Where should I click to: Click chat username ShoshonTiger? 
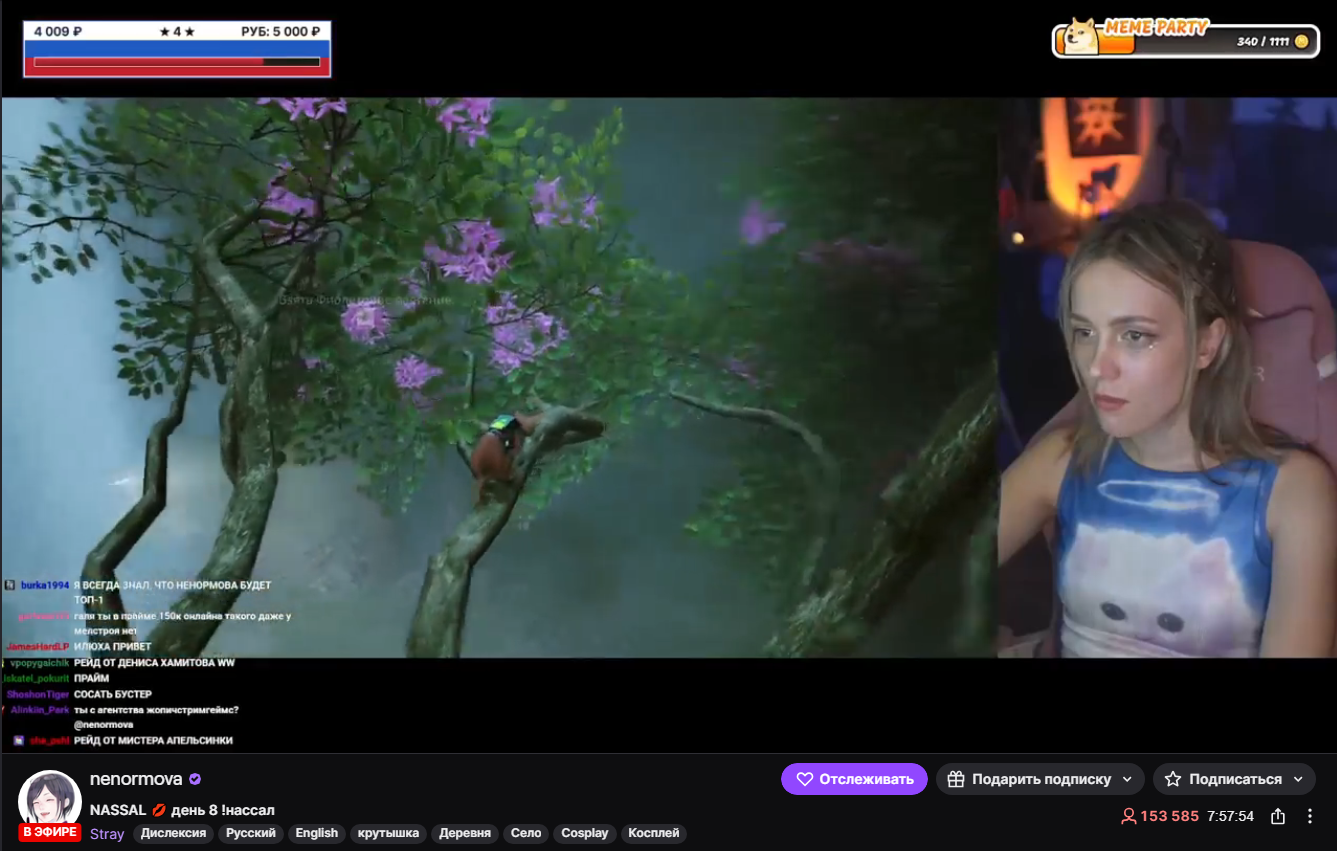coord(38,694)
